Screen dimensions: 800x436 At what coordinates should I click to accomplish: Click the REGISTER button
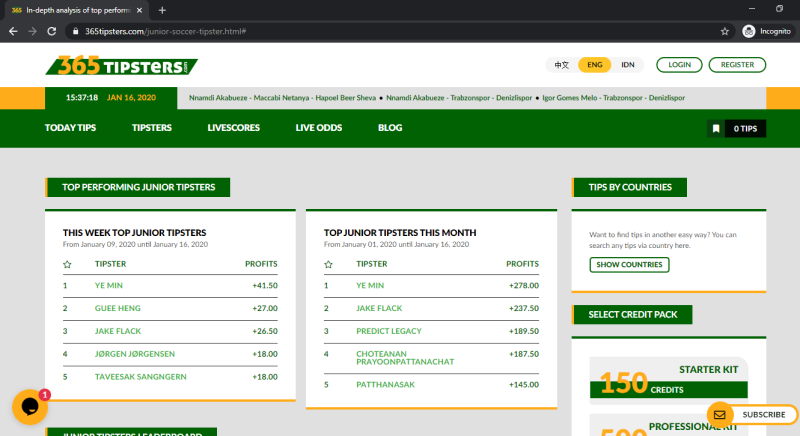click(737, 65)
